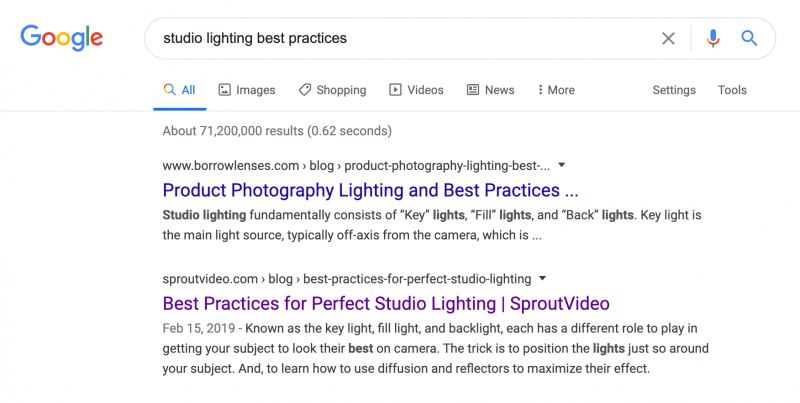800x403 pixels.
Task: Click the About 71,200,000 results text
Action: click(277, 131)
